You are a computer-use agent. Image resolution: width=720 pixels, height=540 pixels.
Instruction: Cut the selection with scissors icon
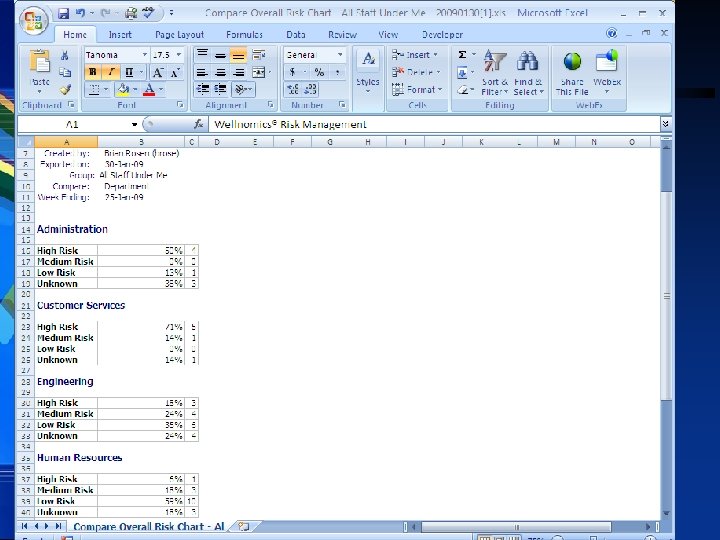pos(65,56)
